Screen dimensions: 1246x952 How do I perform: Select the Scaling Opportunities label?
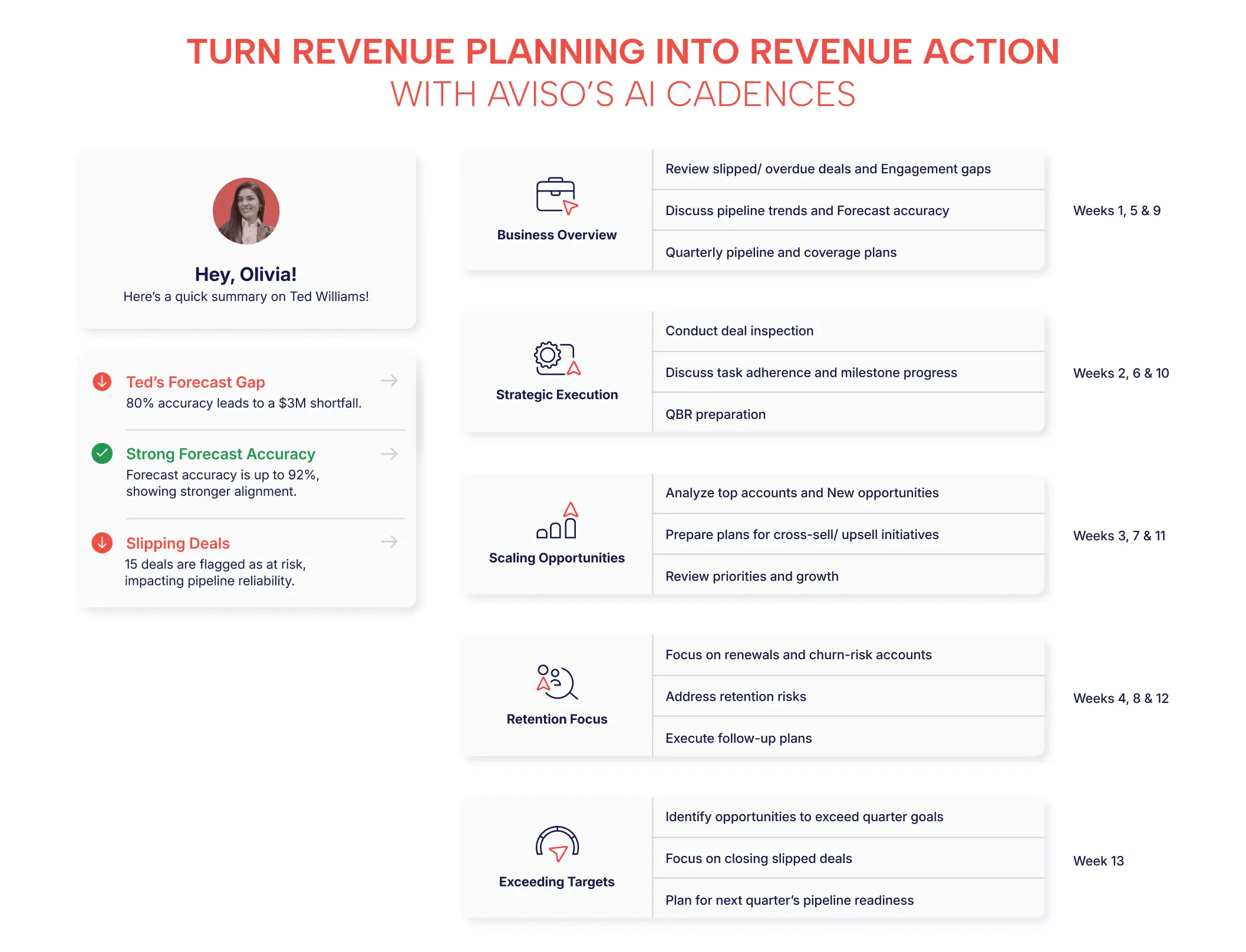click(x=557, y=558)
